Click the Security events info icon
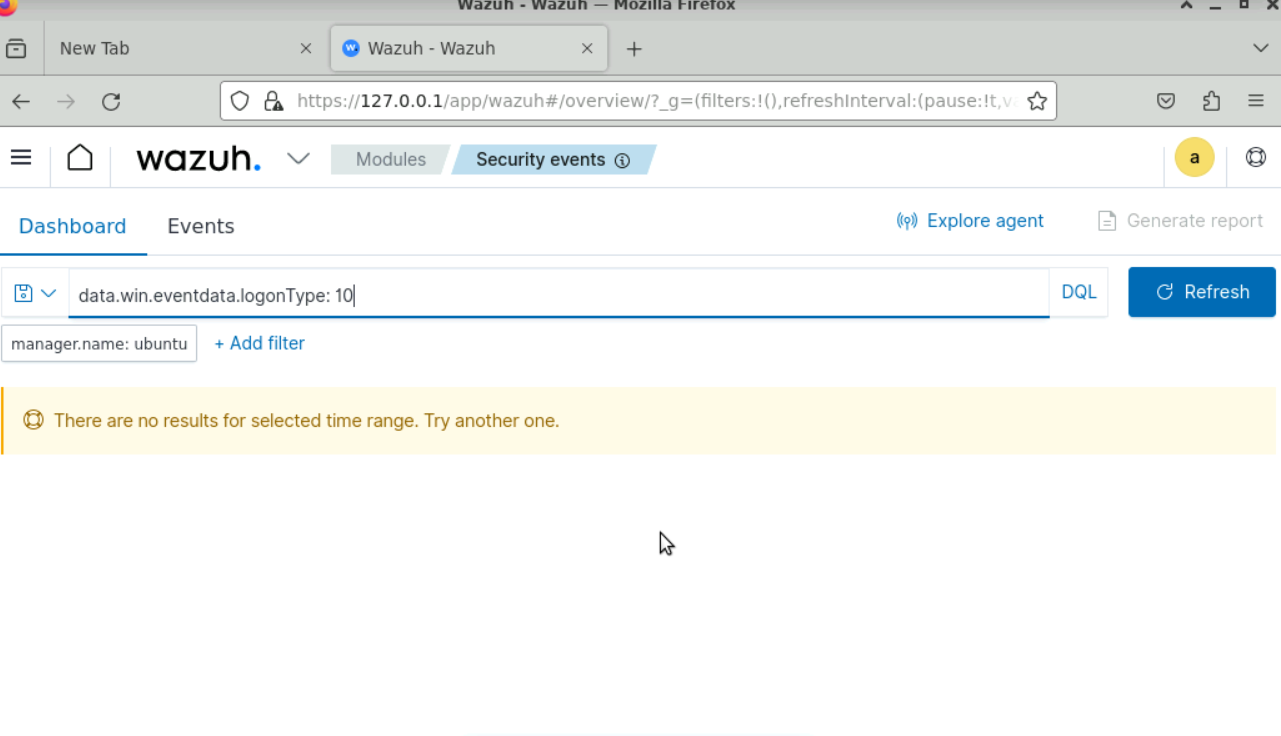Image resolution: width=1281 pixels, height=736 pixels. [622, 160]
